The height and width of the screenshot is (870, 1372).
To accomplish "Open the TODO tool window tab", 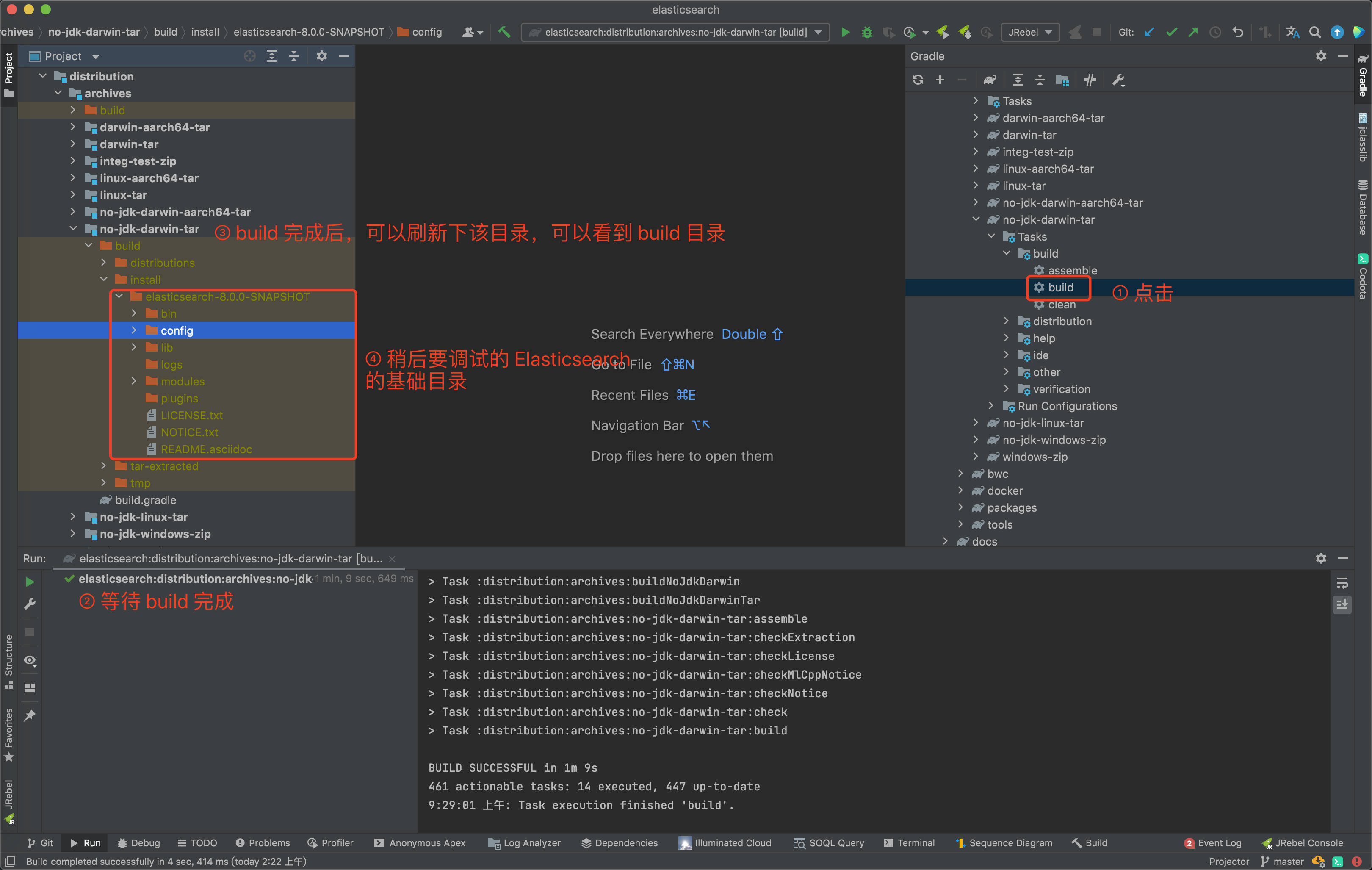I will (x=197, y=842).
